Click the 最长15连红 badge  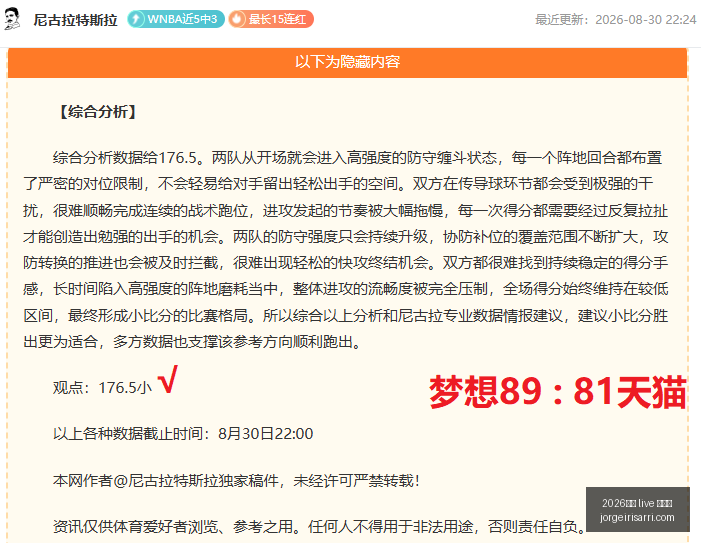point(271,19)
